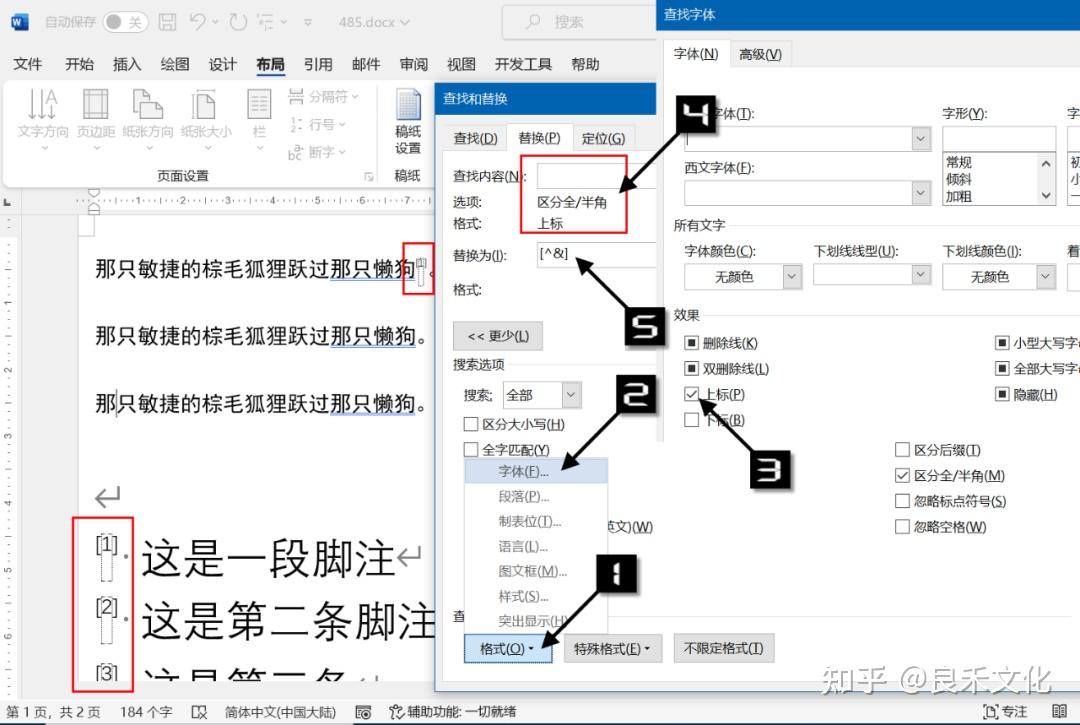Click the 文字方向 text direction icon
This screenshot has height=725, width=1080.
43,104
